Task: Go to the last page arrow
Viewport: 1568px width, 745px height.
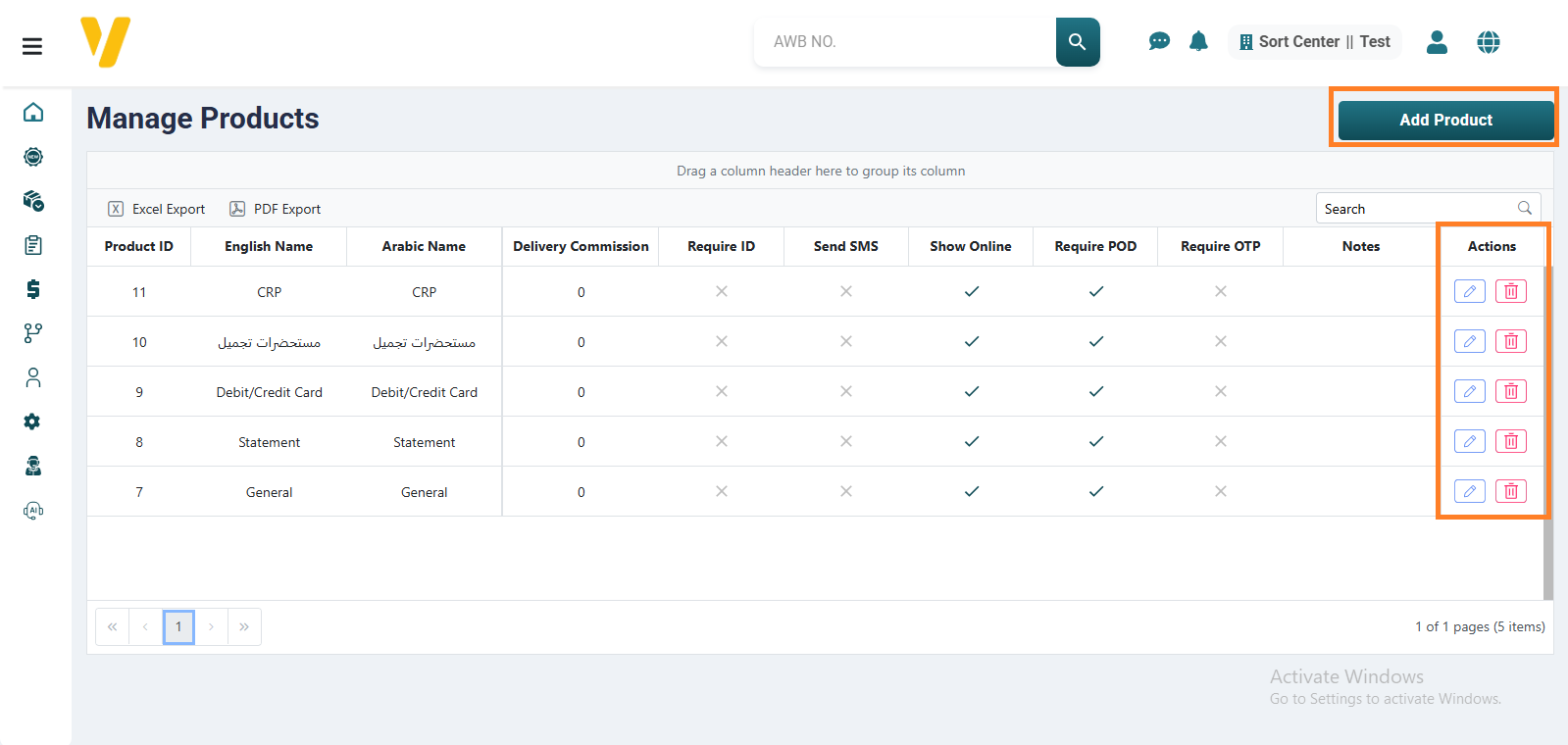Action: [x=244, y=626]
